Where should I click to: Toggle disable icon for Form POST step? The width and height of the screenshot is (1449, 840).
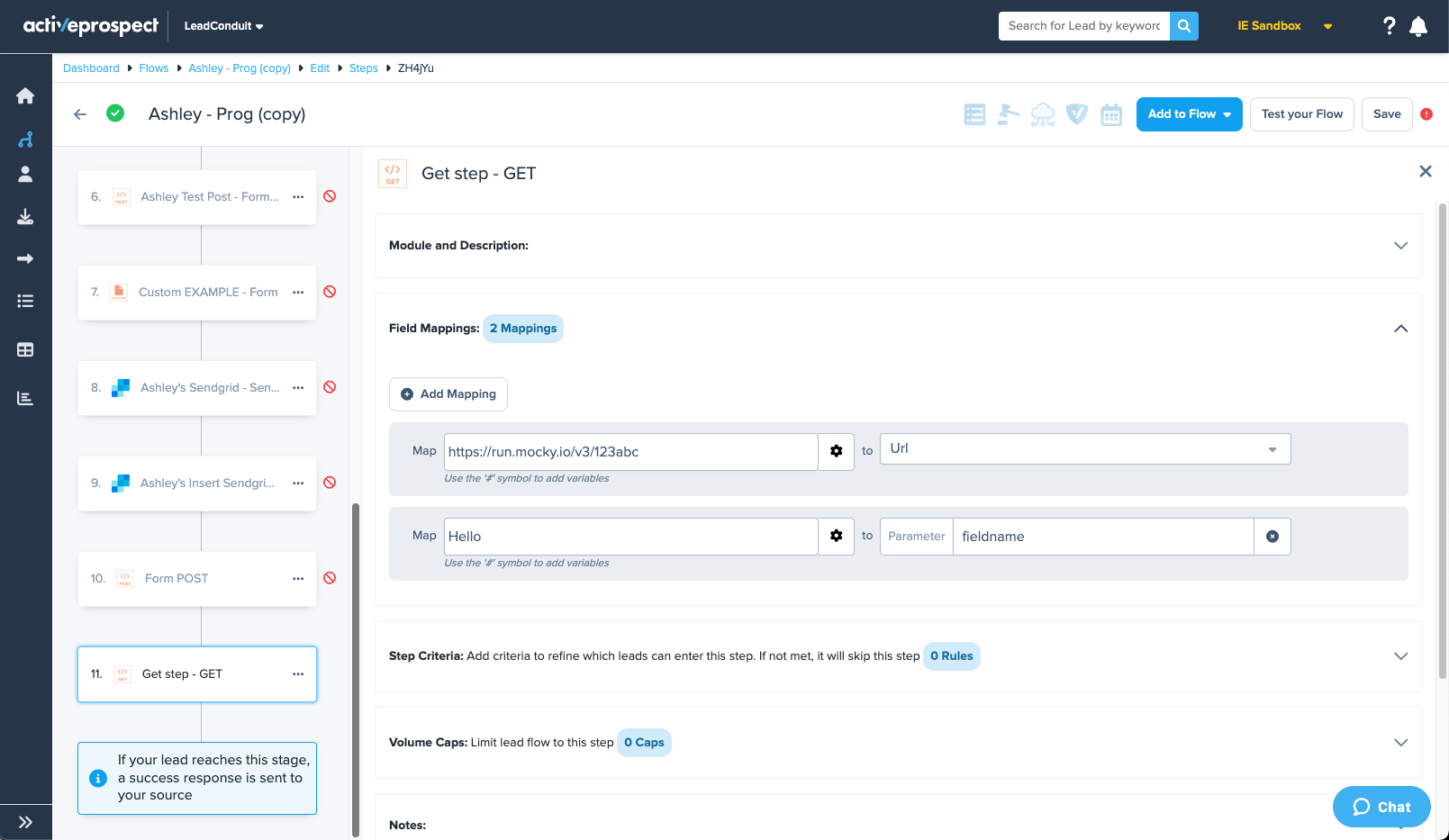point(330,578)
